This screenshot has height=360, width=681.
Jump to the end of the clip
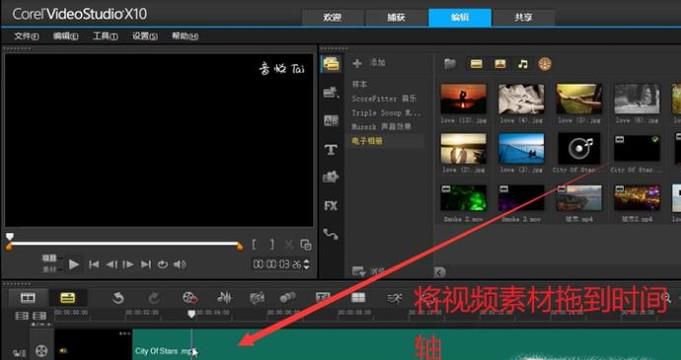(146, 264)
